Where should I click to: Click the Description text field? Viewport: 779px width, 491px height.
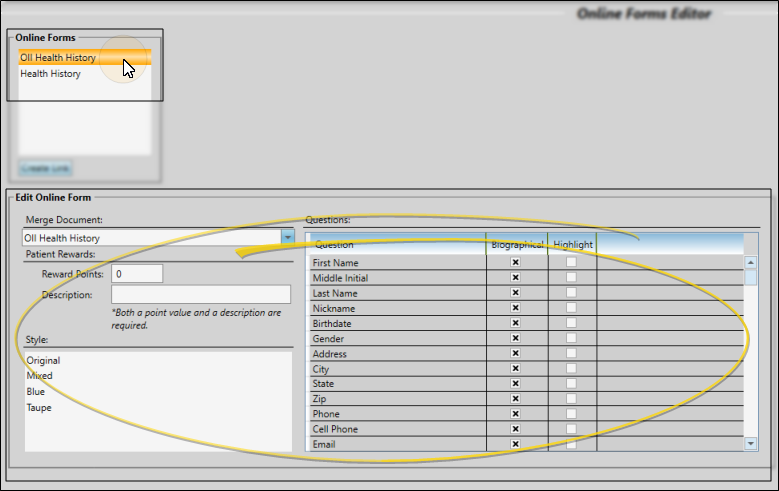coord(200,295)
